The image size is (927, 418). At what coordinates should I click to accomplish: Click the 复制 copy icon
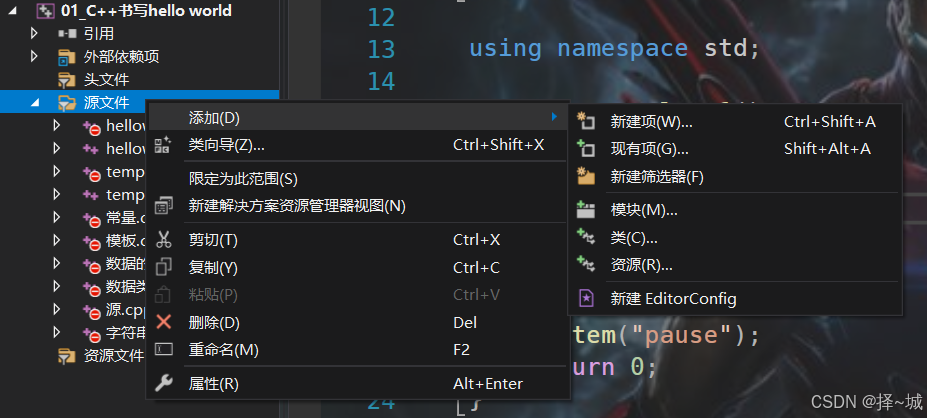click(163, 267)
